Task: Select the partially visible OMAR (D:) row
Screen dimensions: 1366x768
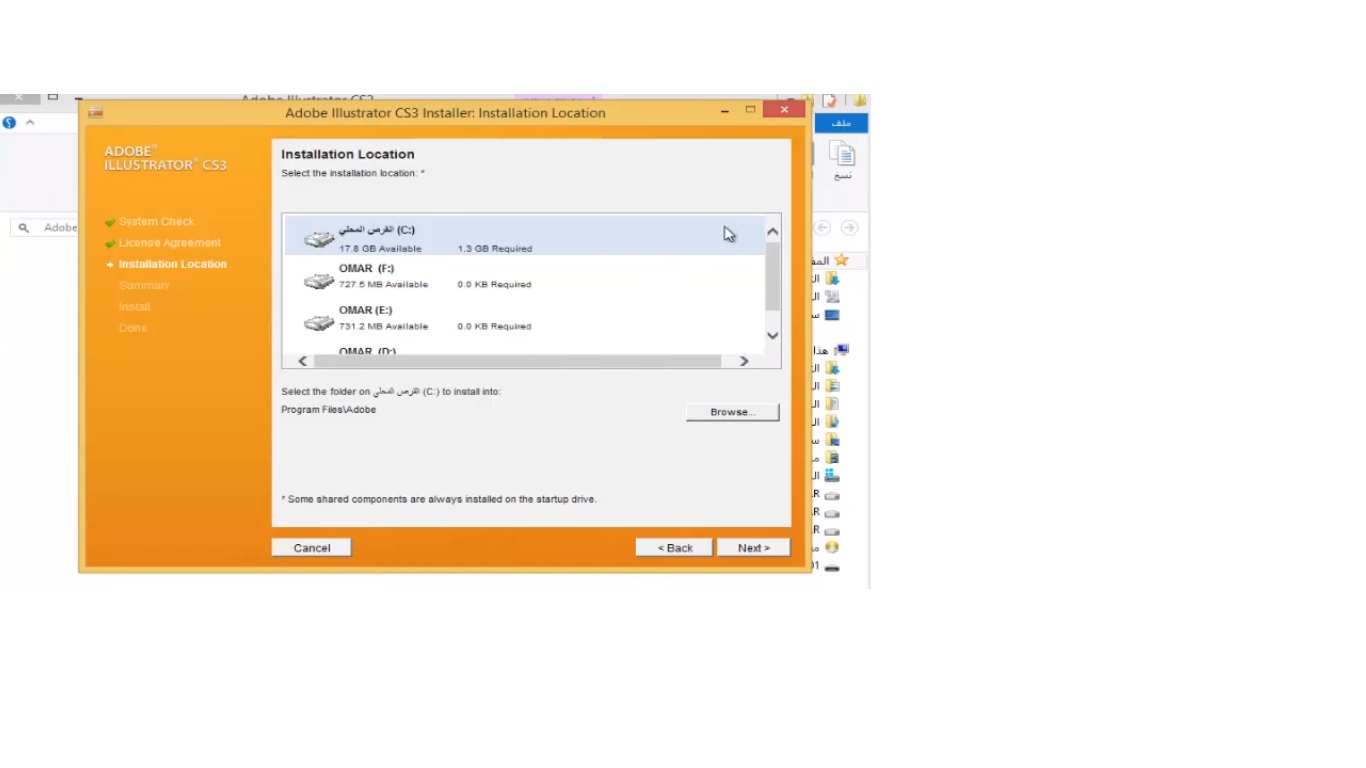Action: (x=524, y=348)
